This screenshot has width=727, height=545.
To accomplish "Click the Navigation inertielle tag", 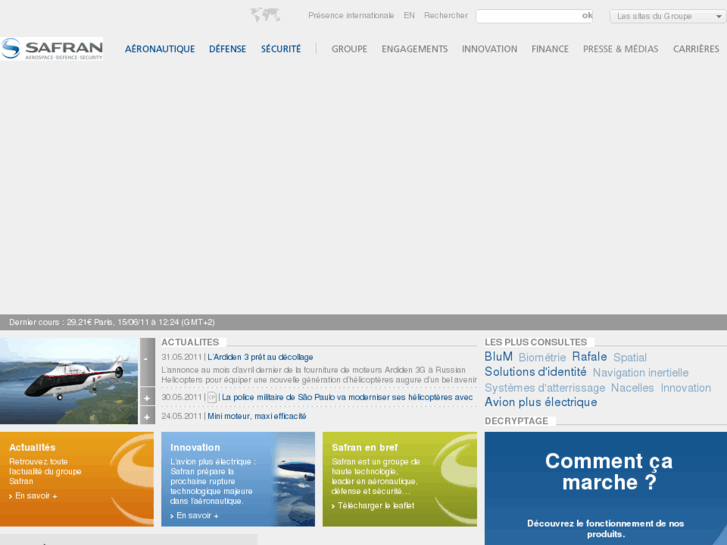I will coord(640,373).
